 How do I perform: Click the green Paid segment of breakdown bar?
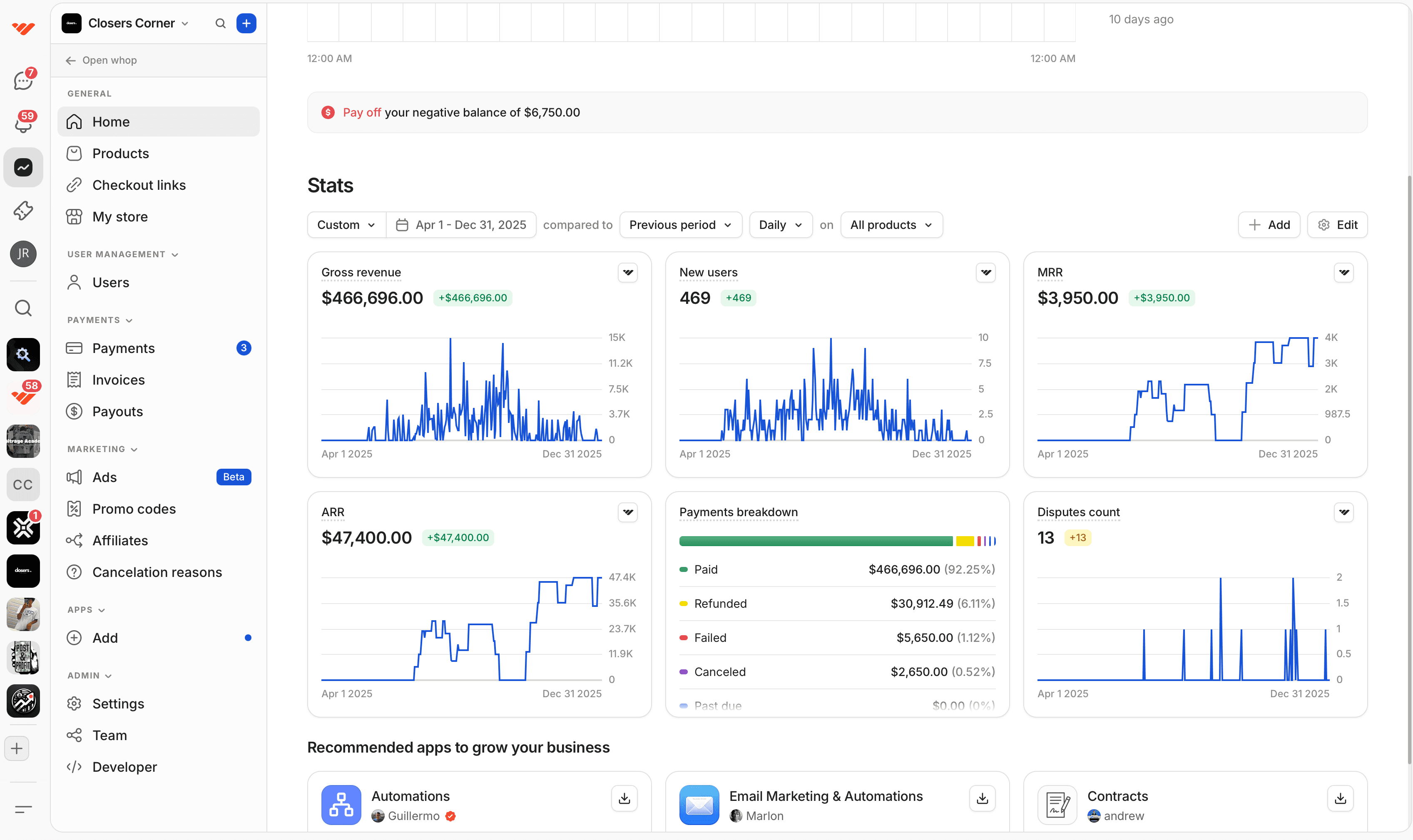coord(816,541)
